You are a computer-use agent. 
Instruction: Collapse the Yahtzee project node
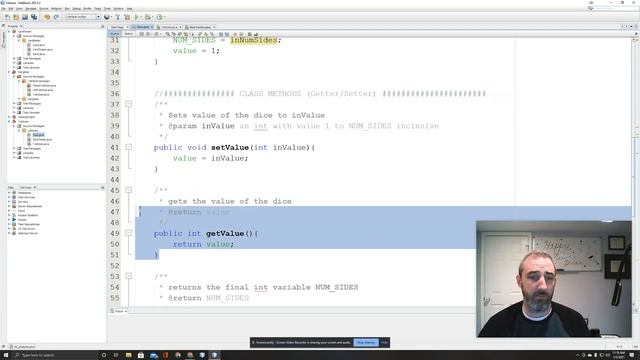9,121
